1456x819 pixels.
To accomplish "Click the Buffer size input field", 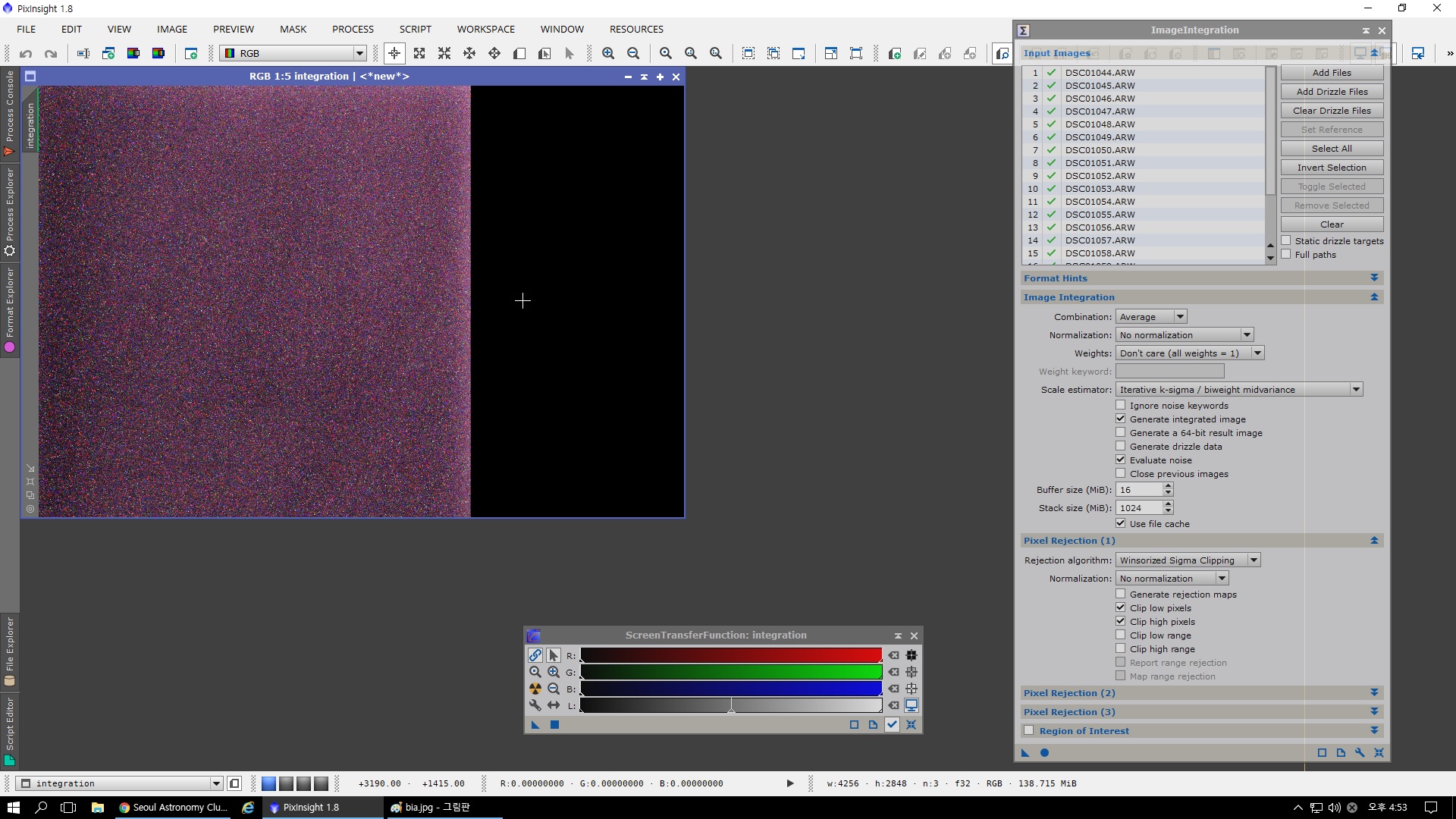I will pos(1139,490).
